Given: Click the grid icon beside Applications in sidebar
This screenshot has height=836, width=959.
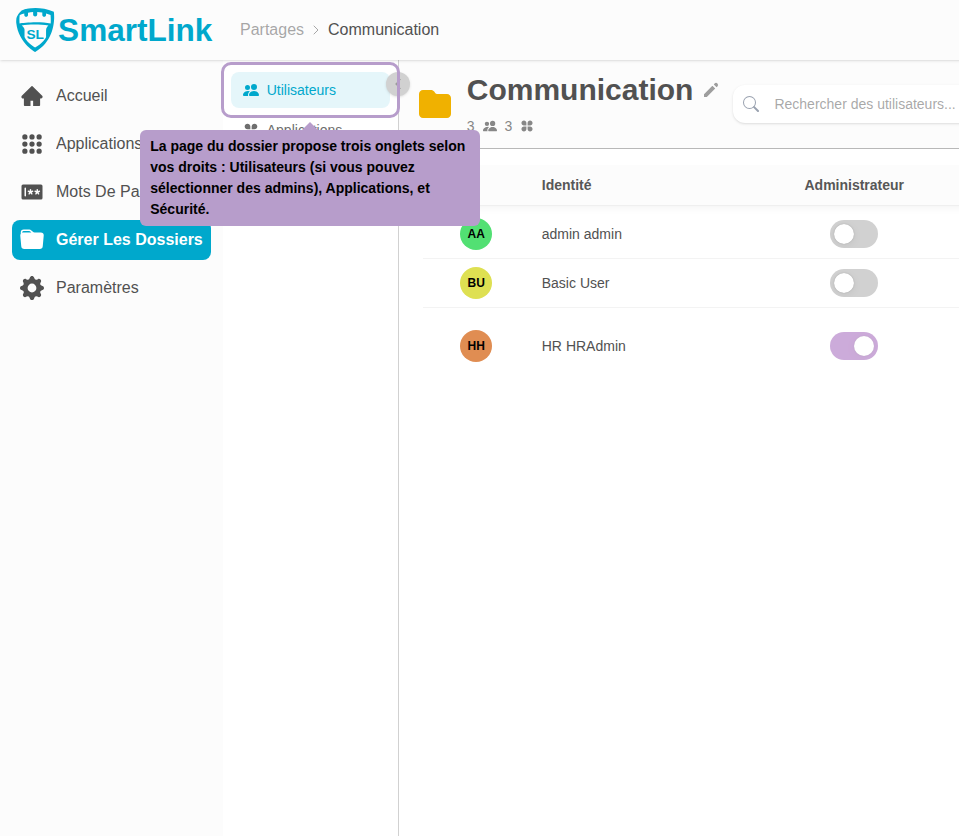Looking at the screenshot, I should point(32,144).
